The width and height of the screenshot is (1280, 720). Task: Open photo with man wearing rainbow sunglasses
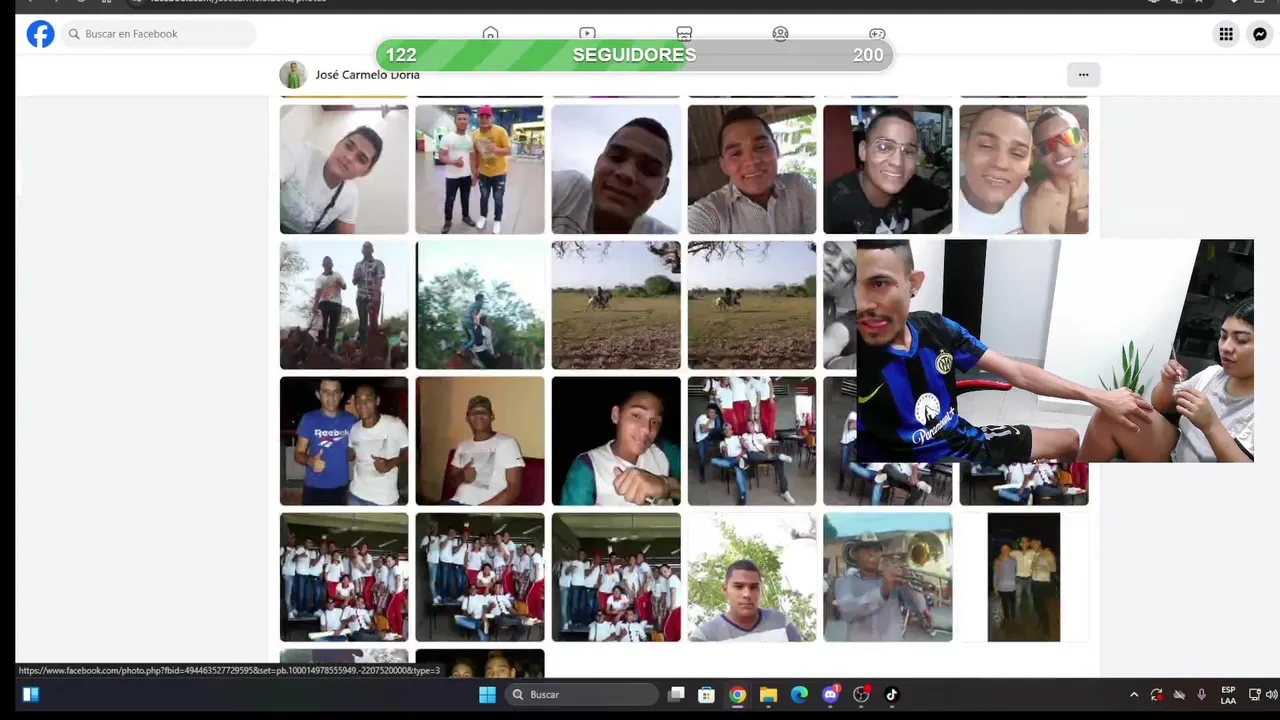(1024, 169)
